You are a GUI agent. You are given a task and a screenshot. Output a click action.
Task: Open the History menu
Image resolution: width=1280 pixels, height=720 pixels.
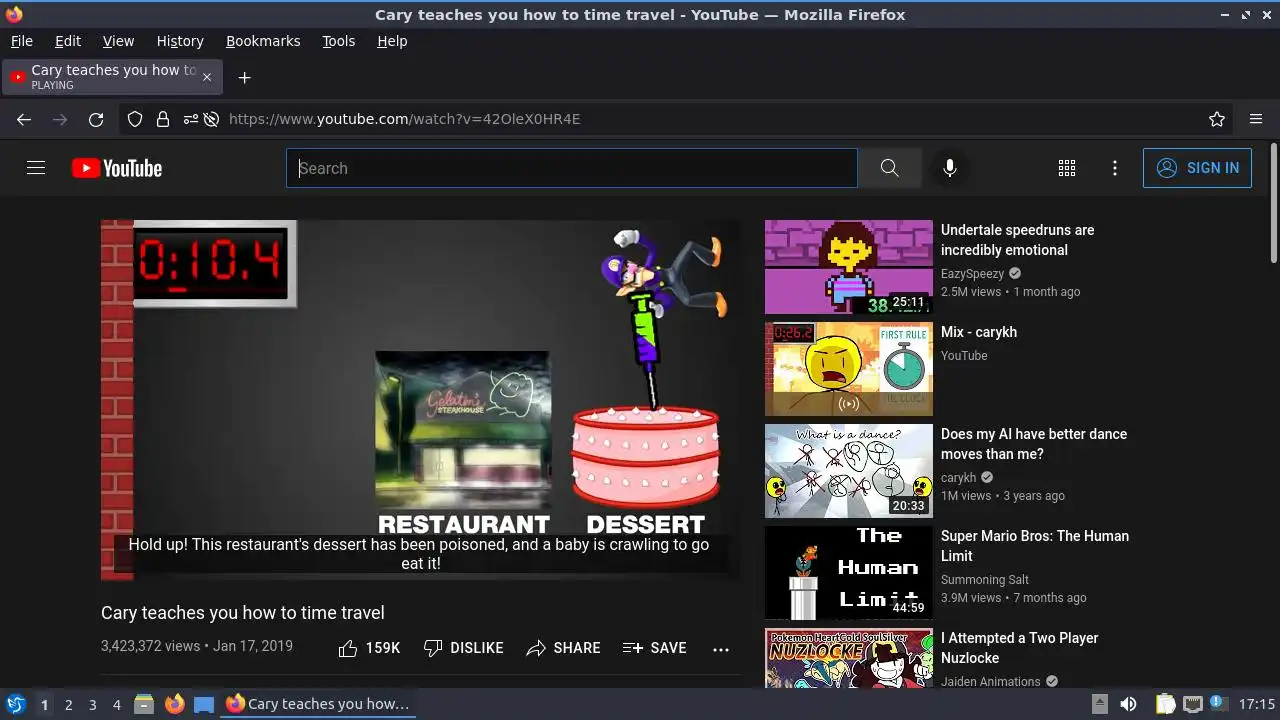pyautogui.click(x=180, y=41)
